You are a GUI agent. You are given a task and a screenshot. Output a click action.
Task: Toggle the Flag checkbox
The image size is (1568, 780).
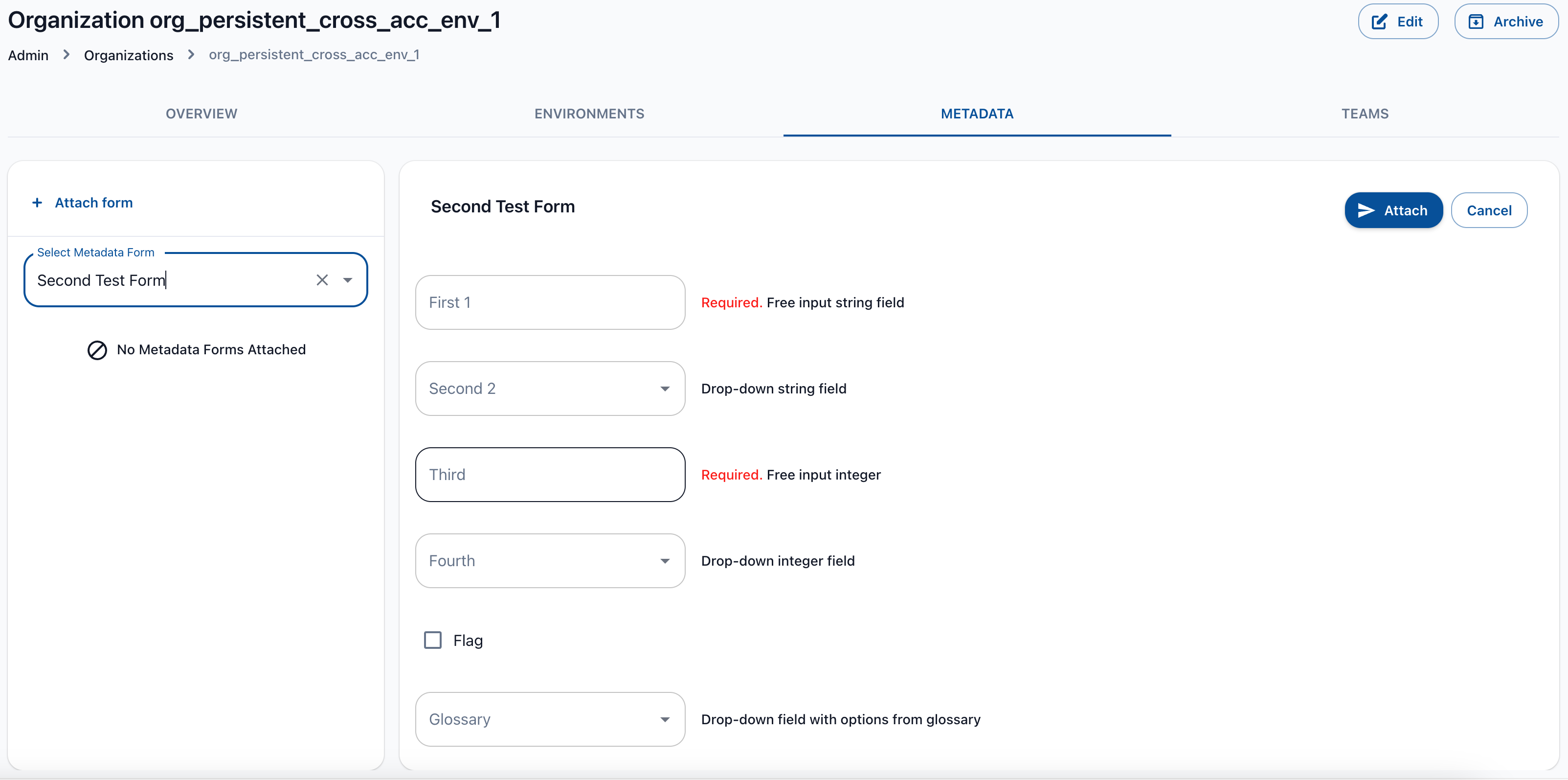pos(433,641)
